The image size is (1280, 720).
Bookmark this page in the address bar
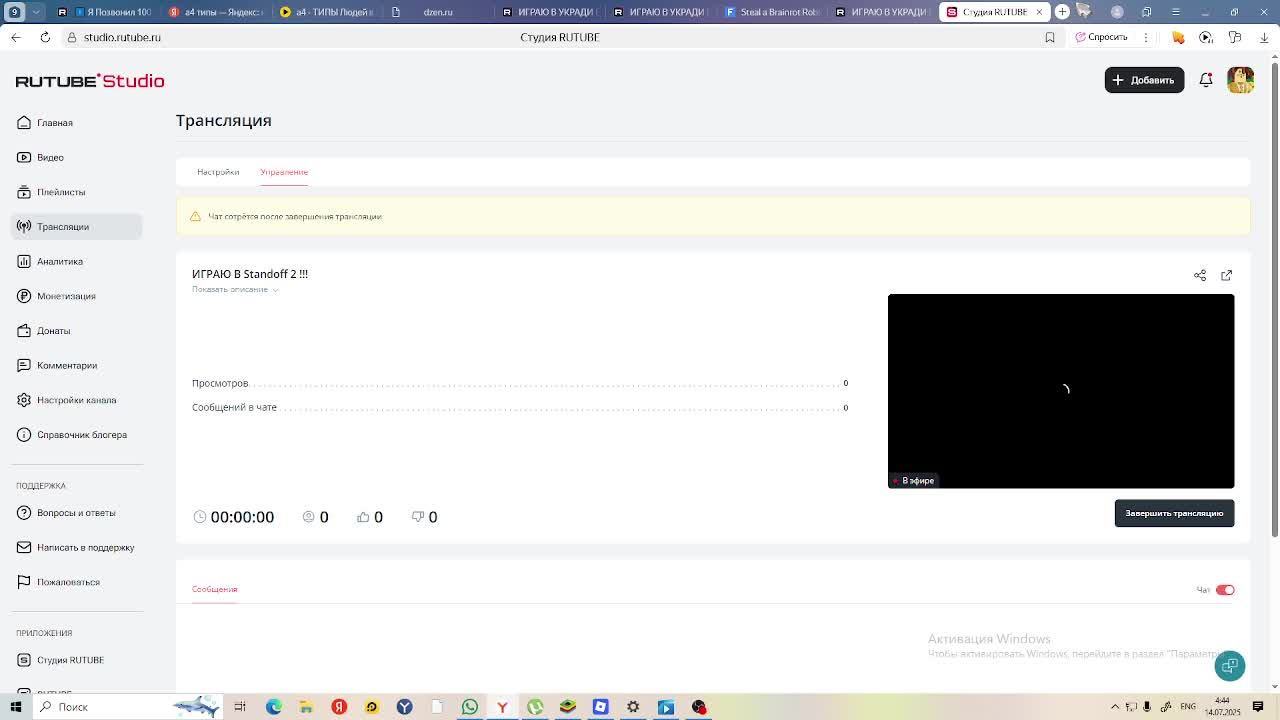(x=1050, y=37)
